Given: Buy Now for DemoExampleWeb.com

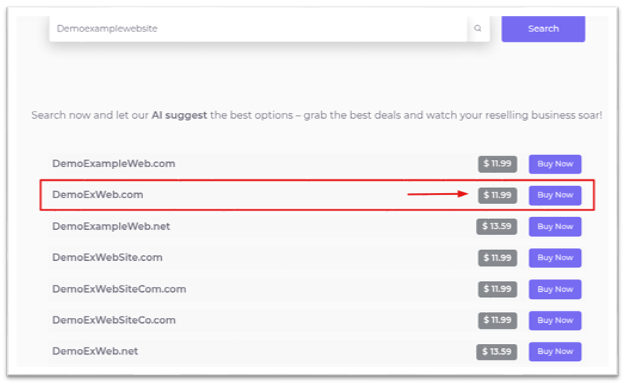Looking at the screenshot, I should tap(555, 164).
